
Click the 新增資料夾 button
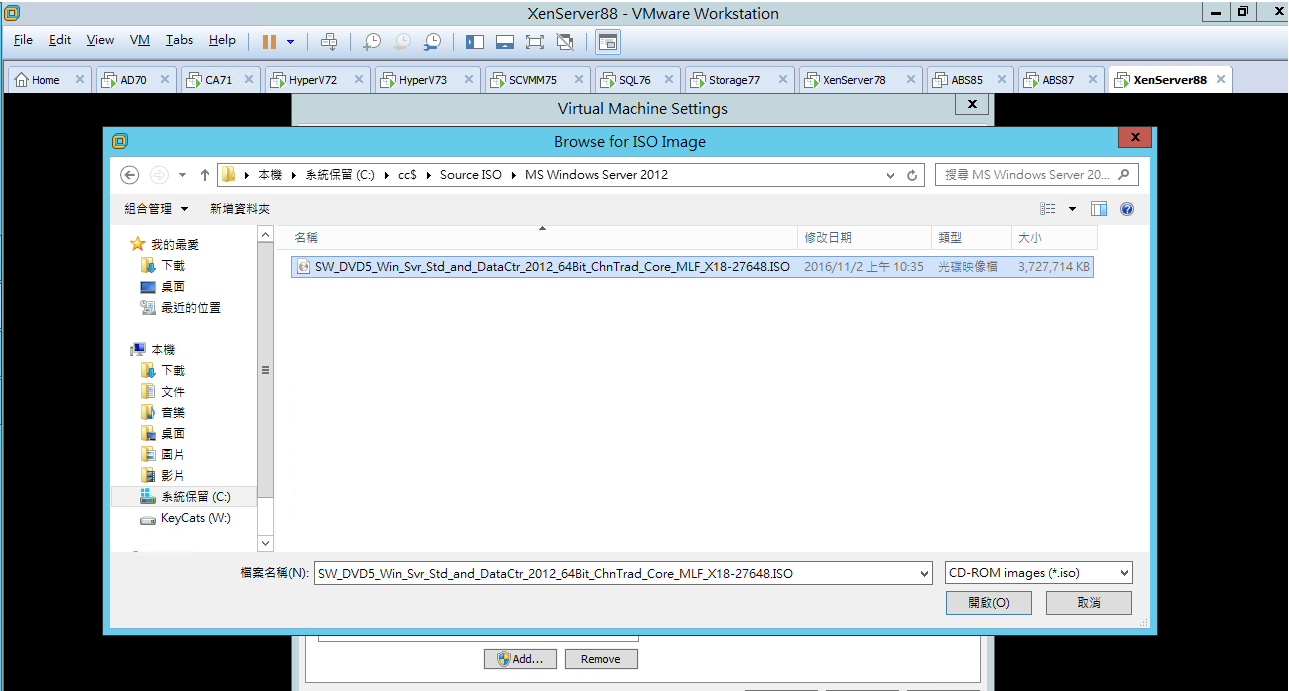click(x=240, y=209)
